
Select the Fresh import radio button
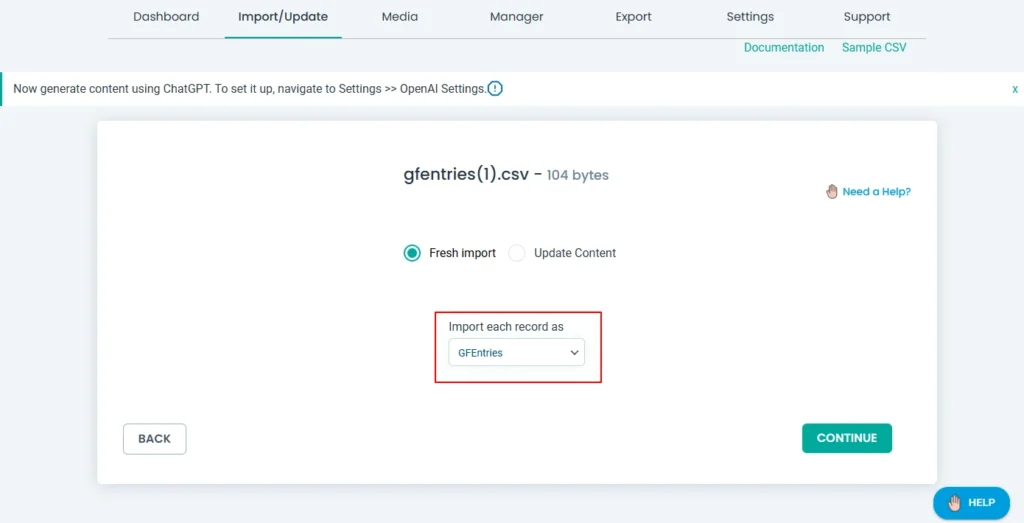pyautogui.click(x=412, y=253)
